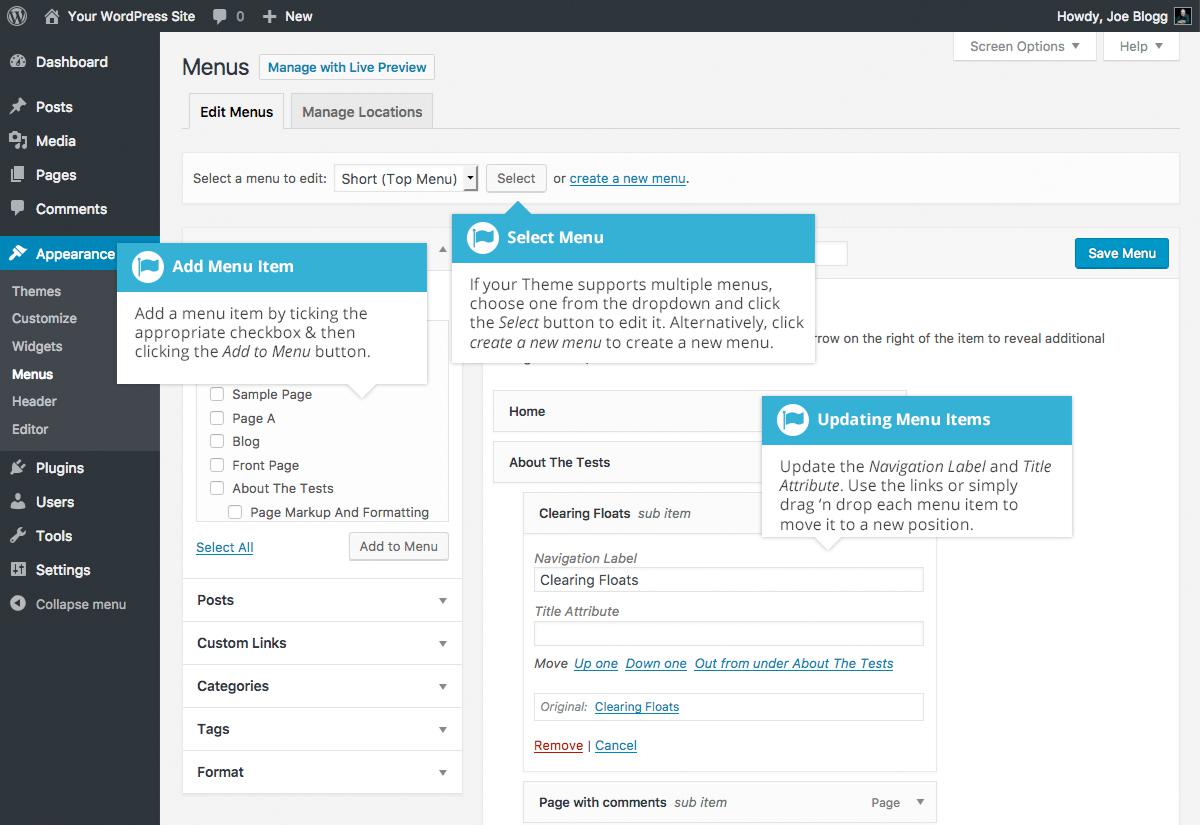Open the comments bubble icon in the admin bar
Image resolution: width=1200 pixels, height=825 pixels.
coord(218,17)
